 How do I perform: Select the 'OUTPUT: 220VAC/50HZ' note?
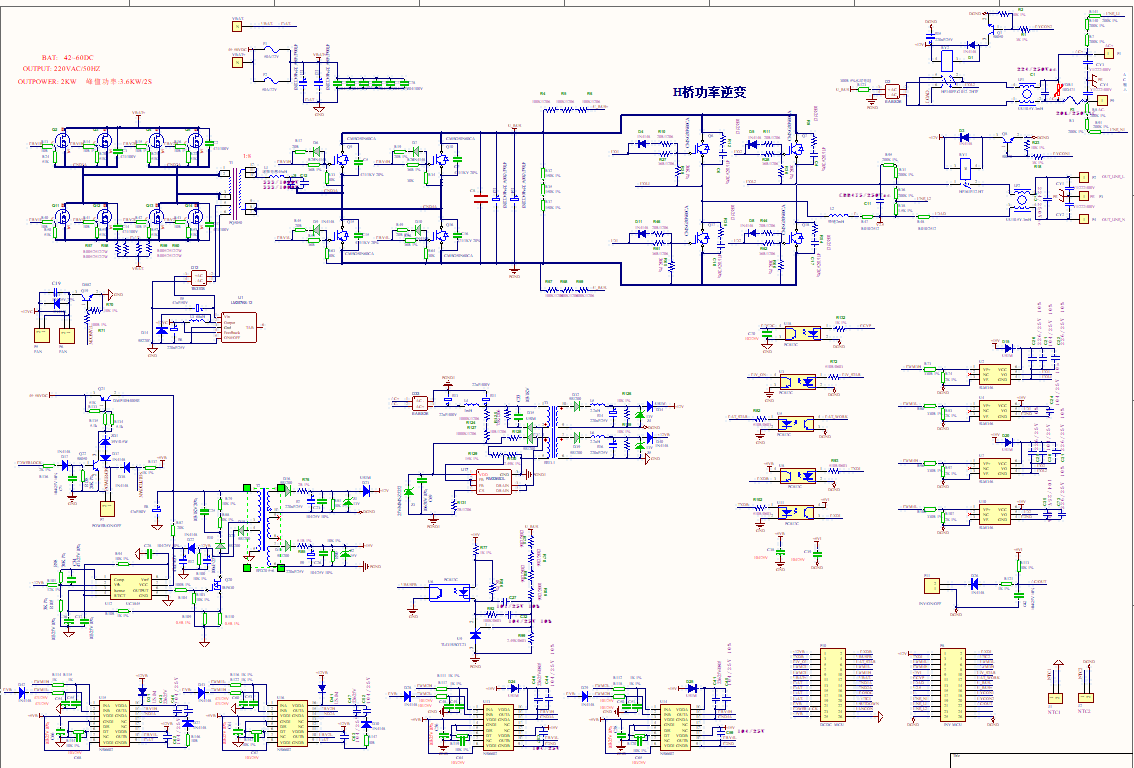(61, 68)
